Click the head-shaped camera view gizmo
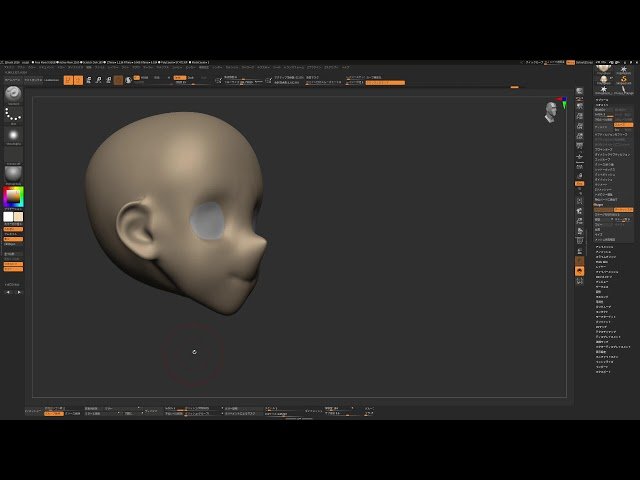Image resolution: width=640 pixels, height=480 pixels. [x=551, y=112]
